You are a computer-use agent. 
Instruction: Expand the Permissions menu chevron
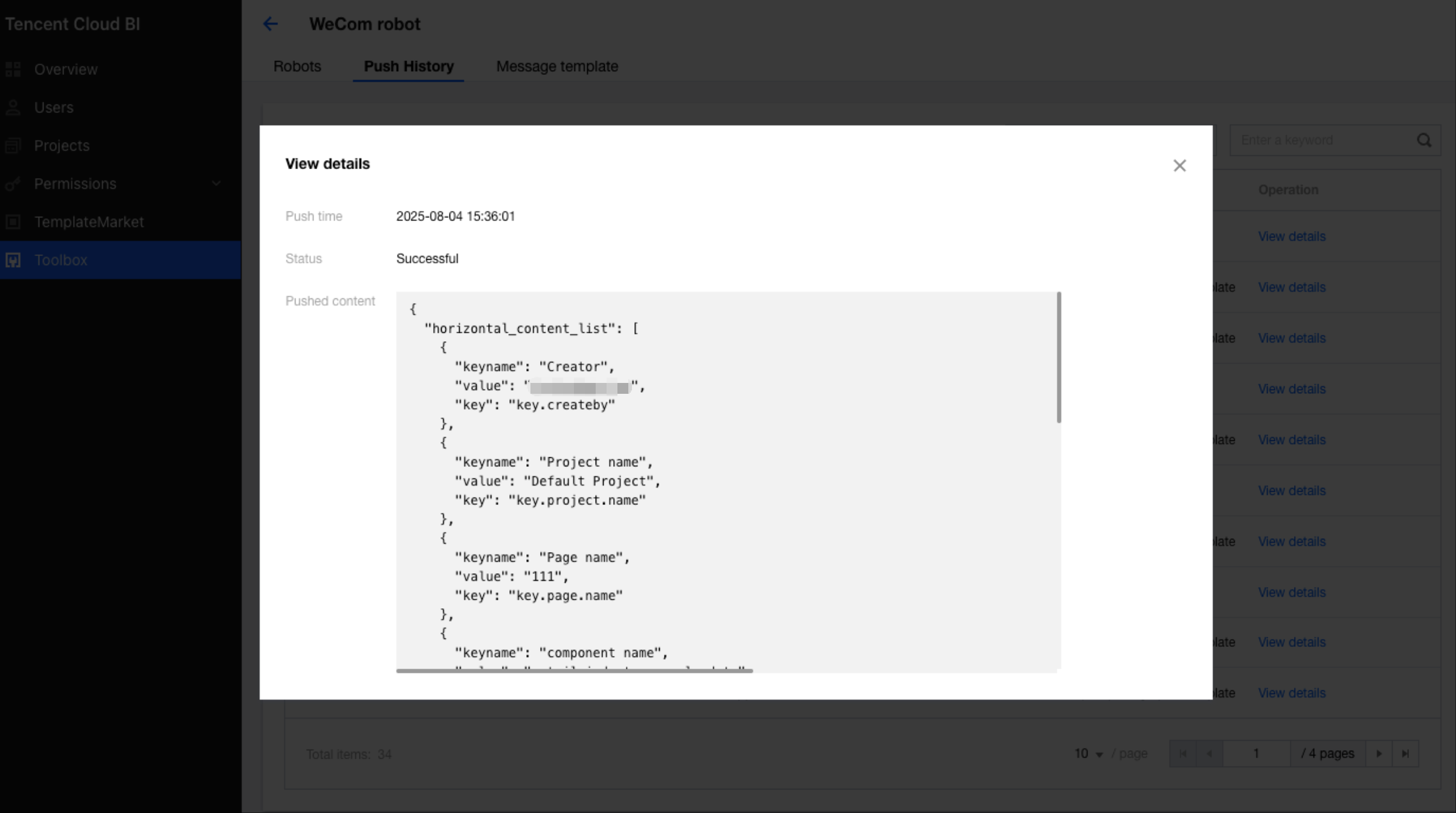pyautogui.click(x=216, y=184)
